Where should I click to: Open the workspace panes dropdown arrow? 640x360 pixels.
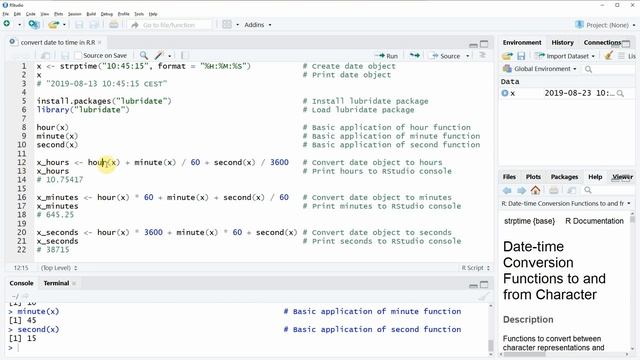click(237, 25)
